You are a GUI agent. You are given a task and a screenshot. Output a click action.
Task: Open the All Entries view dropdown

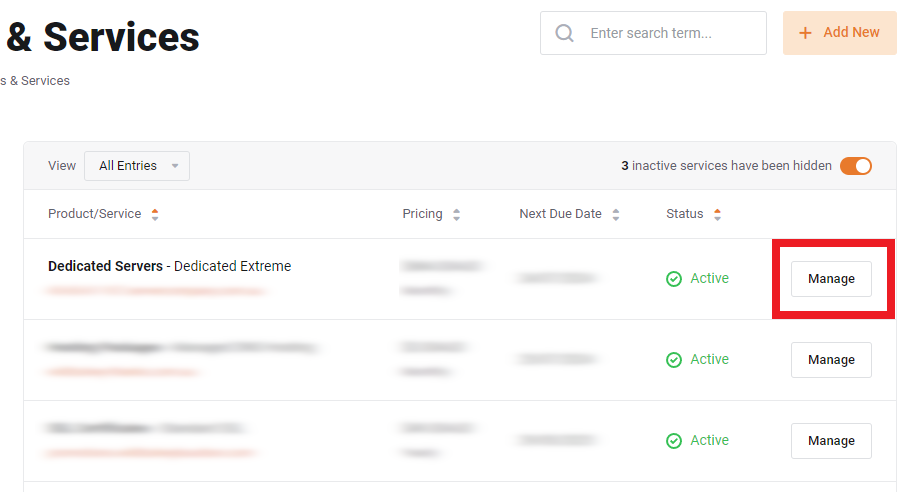(x=137, y=166)
